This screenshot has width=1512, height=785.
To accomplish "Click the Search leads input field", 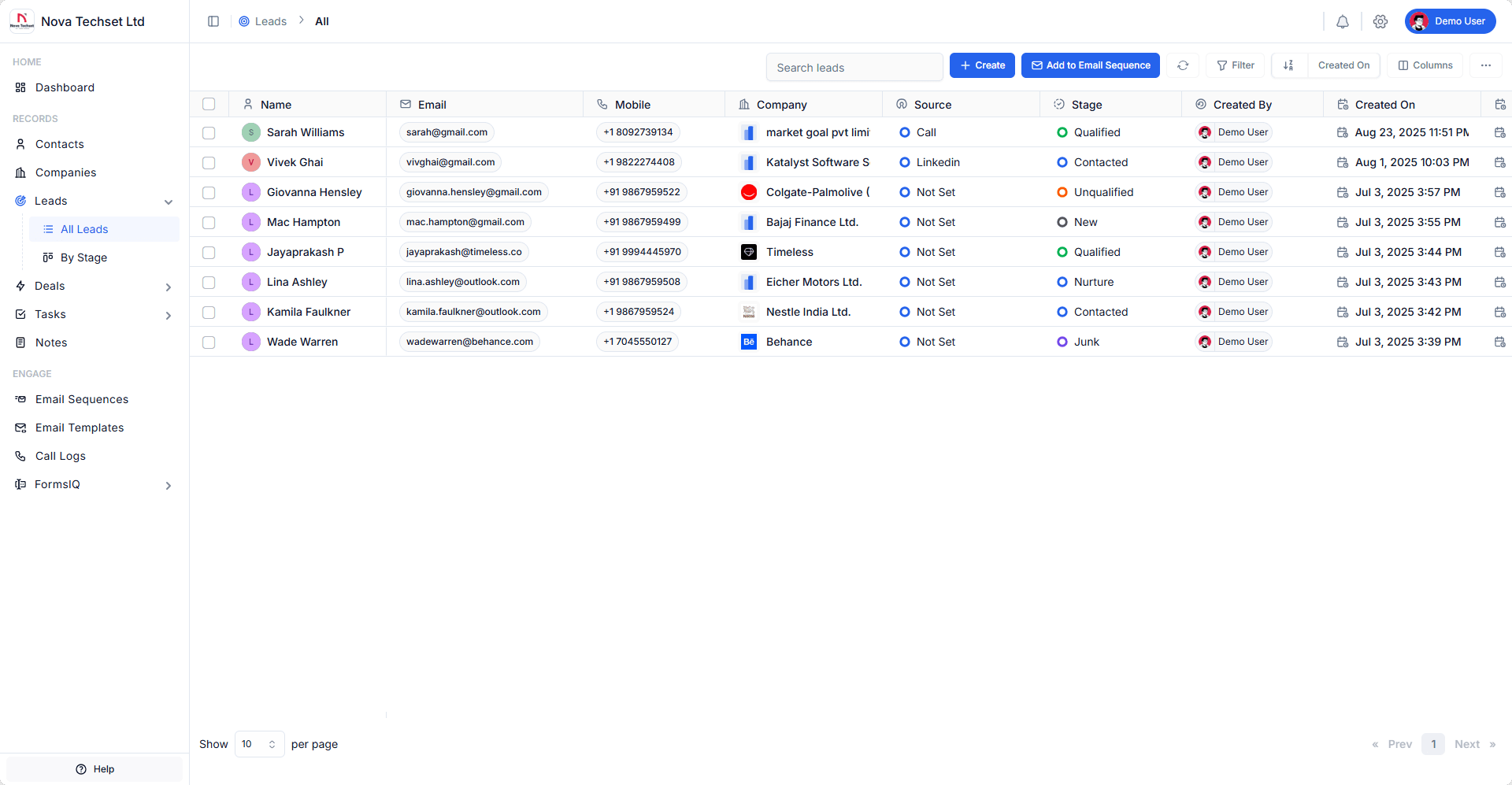I will 854,68.
